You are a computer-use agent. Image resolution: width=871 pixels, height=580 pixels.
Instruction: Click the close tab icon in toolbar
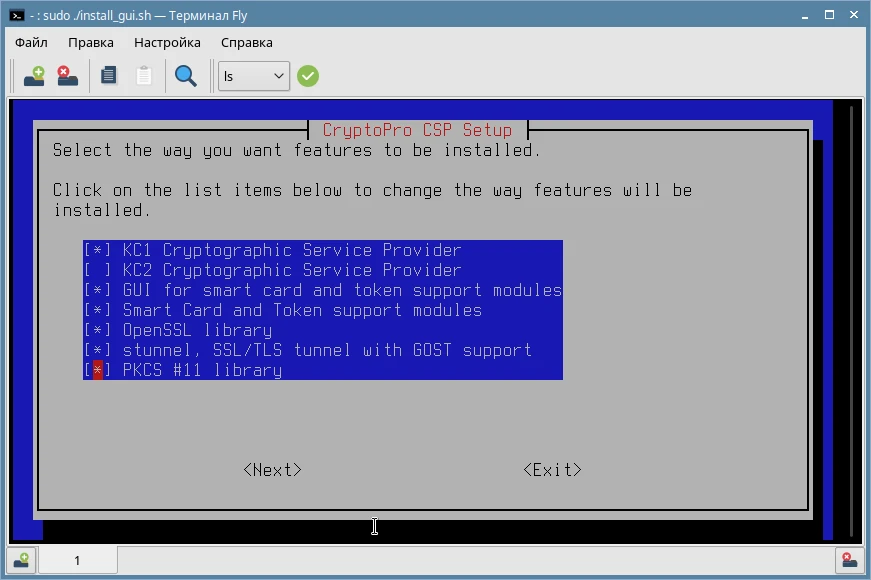click(x=67, y=76)
